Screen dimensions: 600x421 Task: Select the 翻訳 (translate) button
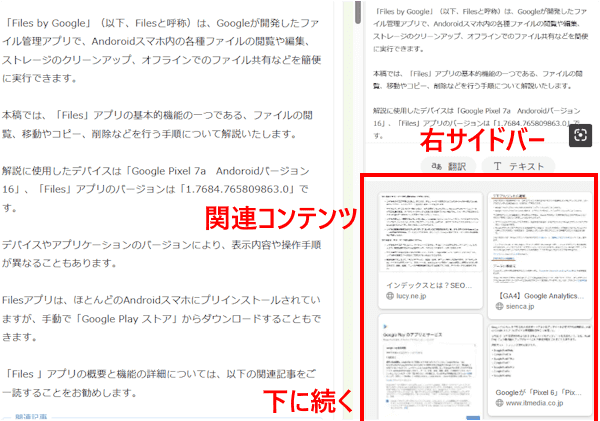(448, 166)
